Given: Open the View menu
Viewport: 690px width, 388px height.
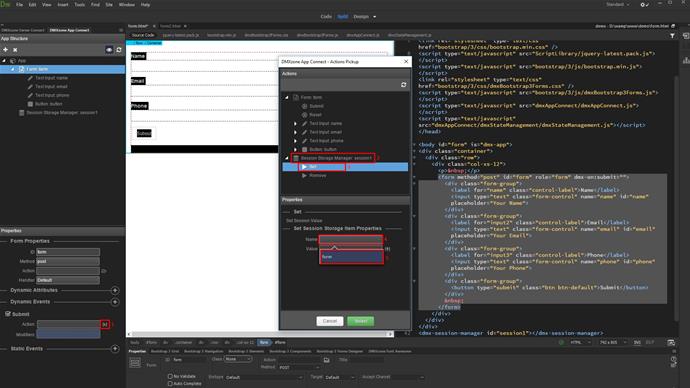Looking at the screenshot, I should tap(46, 4).
